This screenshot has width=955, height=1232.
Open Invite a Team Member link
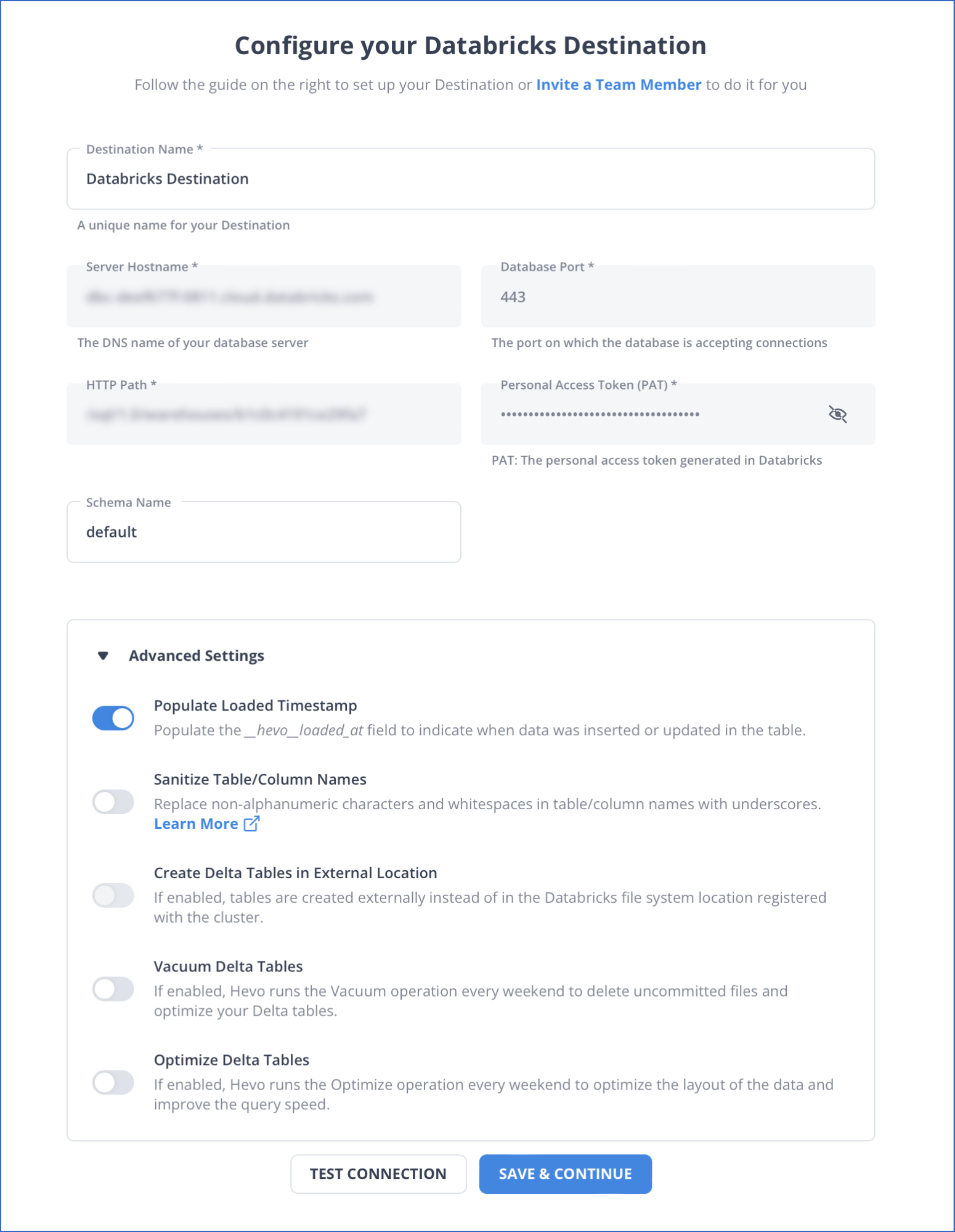(x=619, y=84)
